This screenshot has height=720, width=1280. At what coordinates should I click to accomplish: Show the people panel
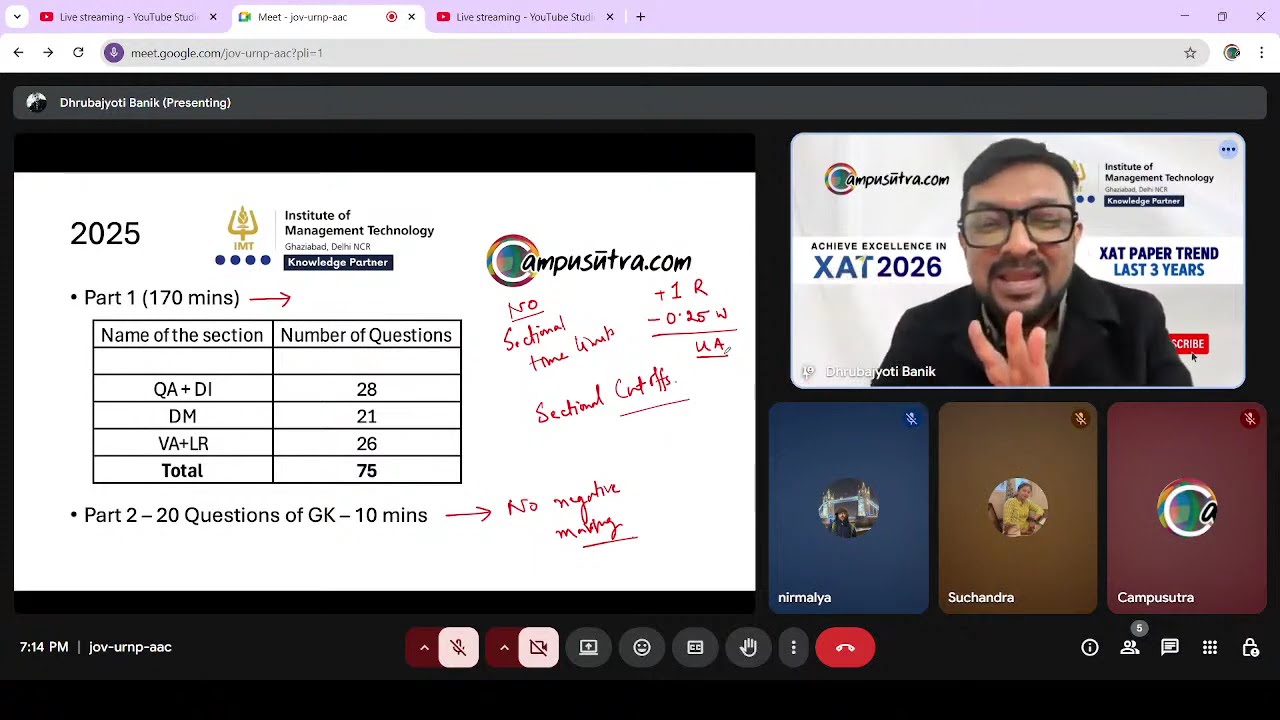[x=1130, y=647]
